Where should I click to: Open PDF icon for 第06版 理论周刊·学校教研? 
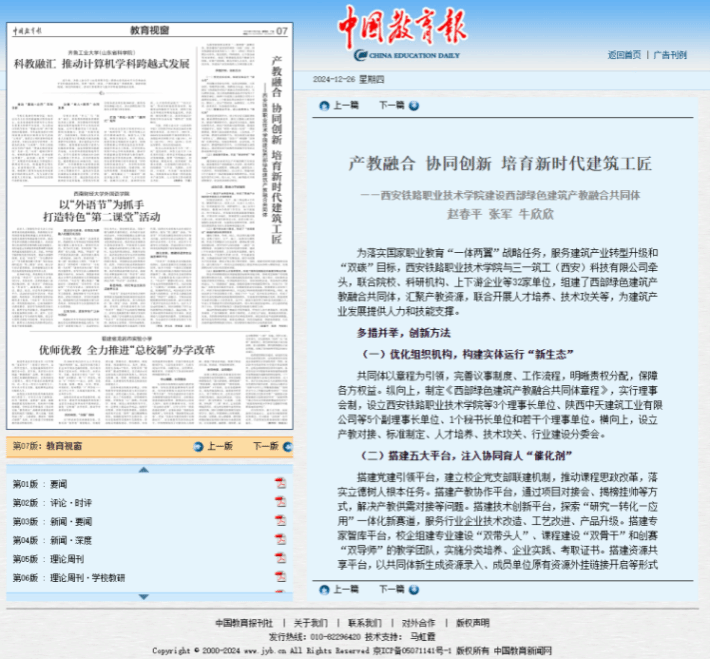tap(280, 577)
